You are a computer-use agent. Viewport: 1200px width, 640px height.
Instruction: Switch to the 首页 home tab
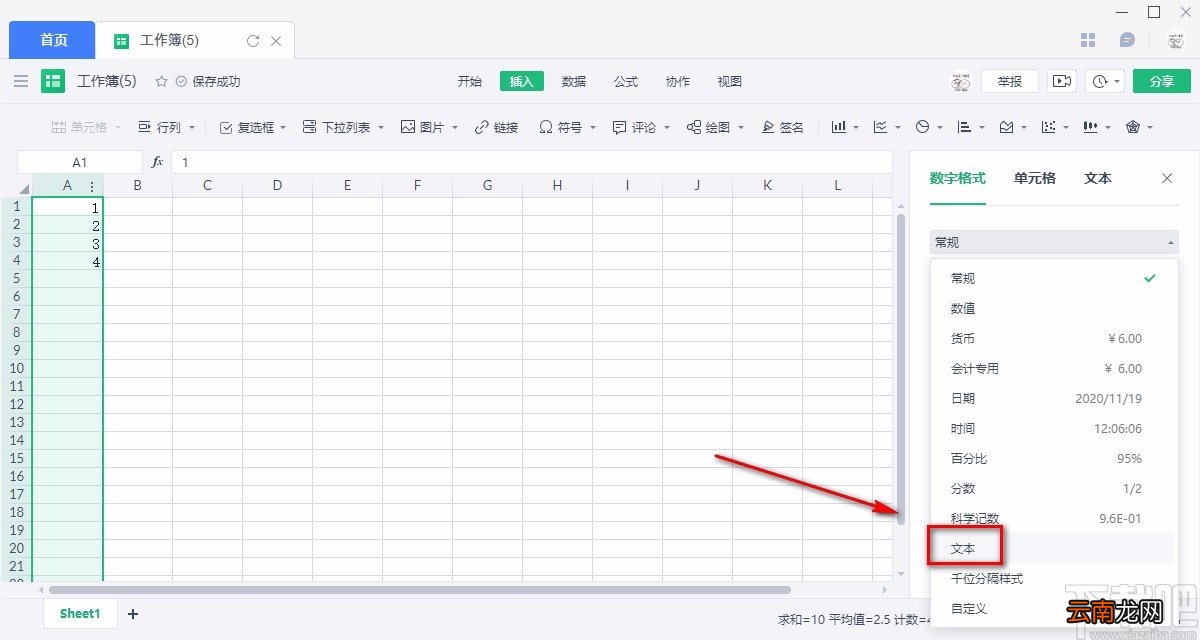(x=54, y=40)
